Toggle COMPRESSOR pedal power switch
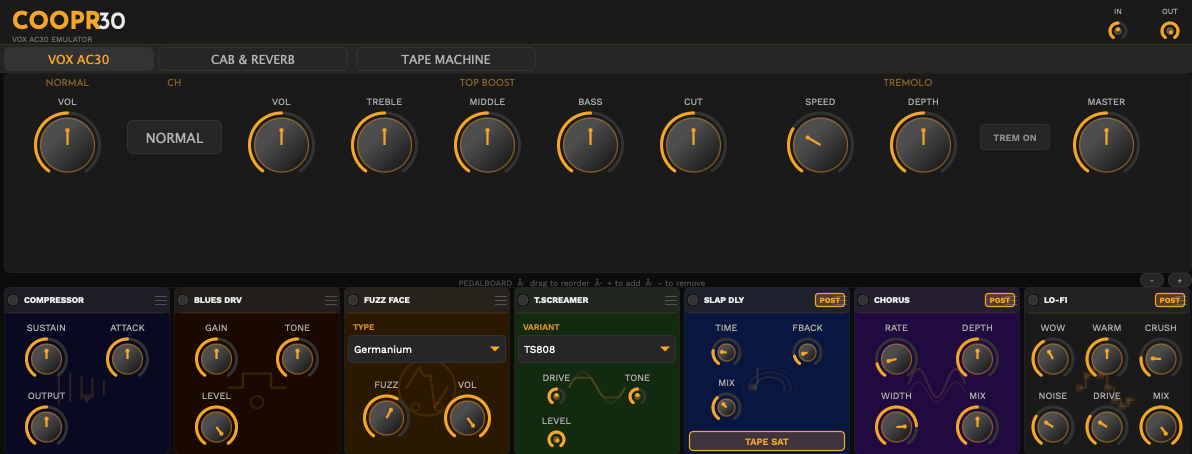Viewport: 1192px width, 454px height. (x=13, y=300)
